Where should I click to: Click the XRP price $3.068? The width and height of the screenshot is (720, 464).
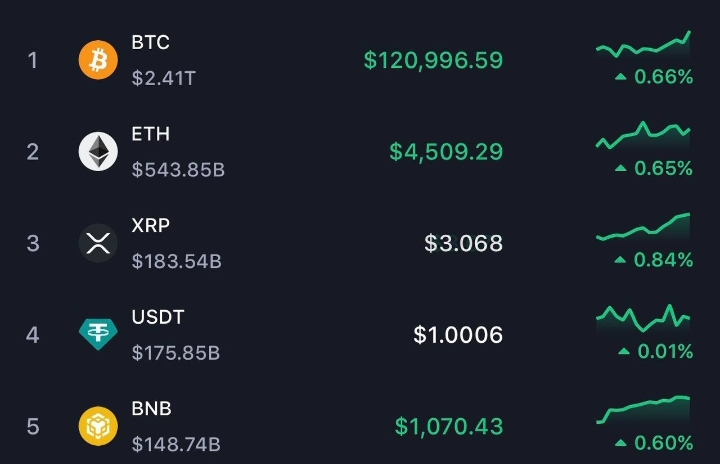463,243
